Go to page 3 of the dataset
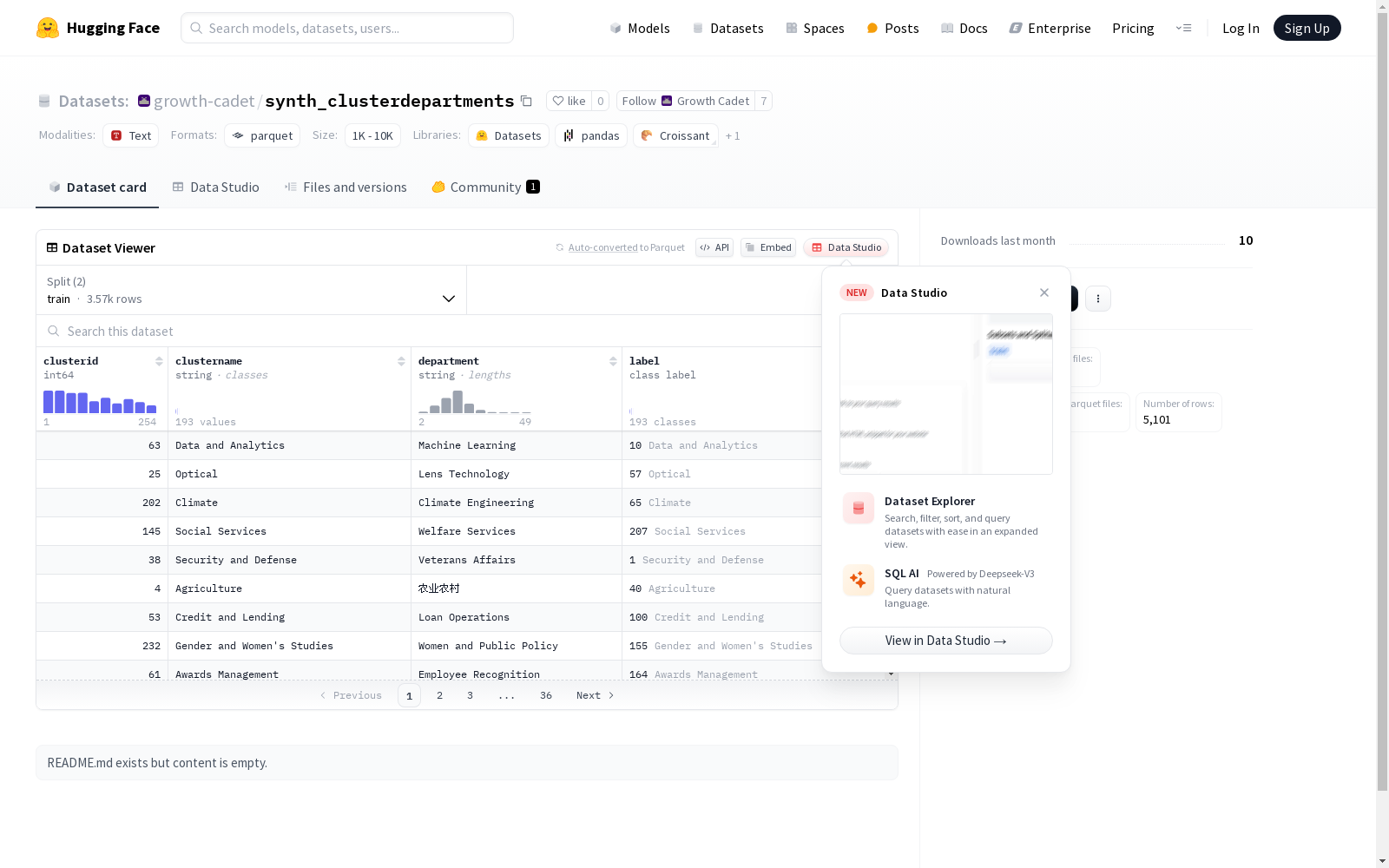 pos(471,695)
